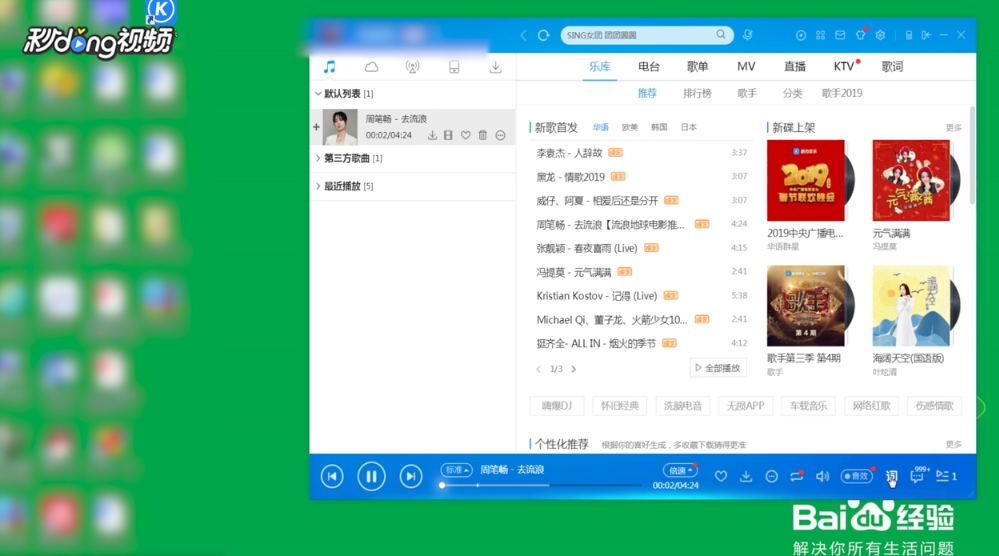Open 歌手第三季 第4期 album cover

(x=806, y=306)
